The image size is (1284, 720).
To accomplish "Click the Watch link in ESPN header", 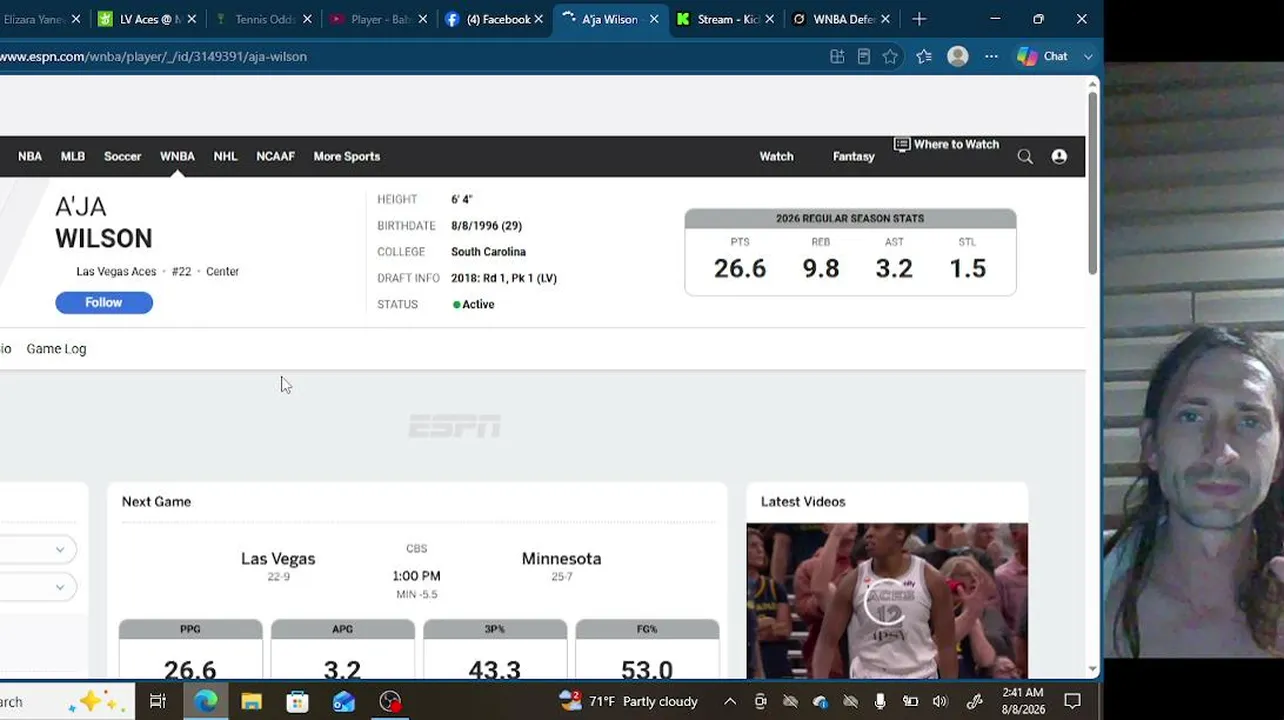I will tap(776, 156).
